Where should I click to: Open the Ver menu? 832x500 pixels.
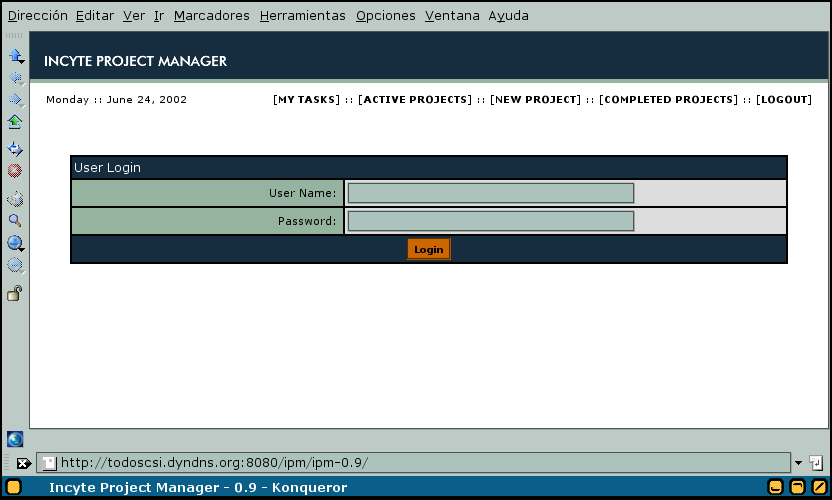(134, 16)
